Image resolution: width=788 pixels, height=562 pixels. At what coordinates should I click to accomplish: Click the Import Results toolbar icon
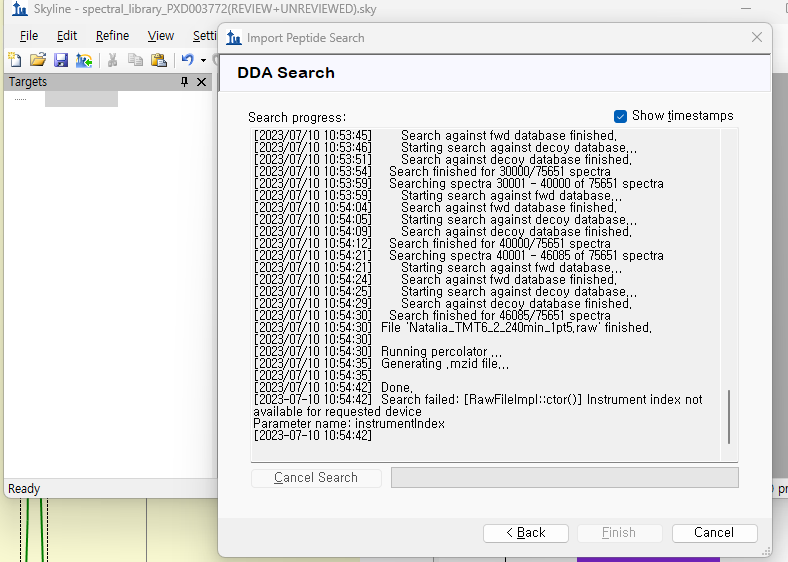tap(84, 60)
